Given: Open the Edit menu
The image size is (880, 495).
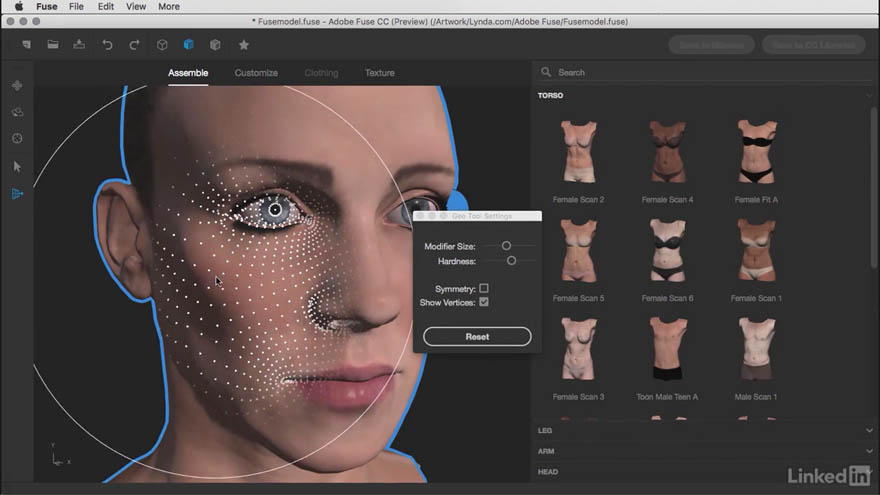Looking at the screenshot, I should click(106, 7).
